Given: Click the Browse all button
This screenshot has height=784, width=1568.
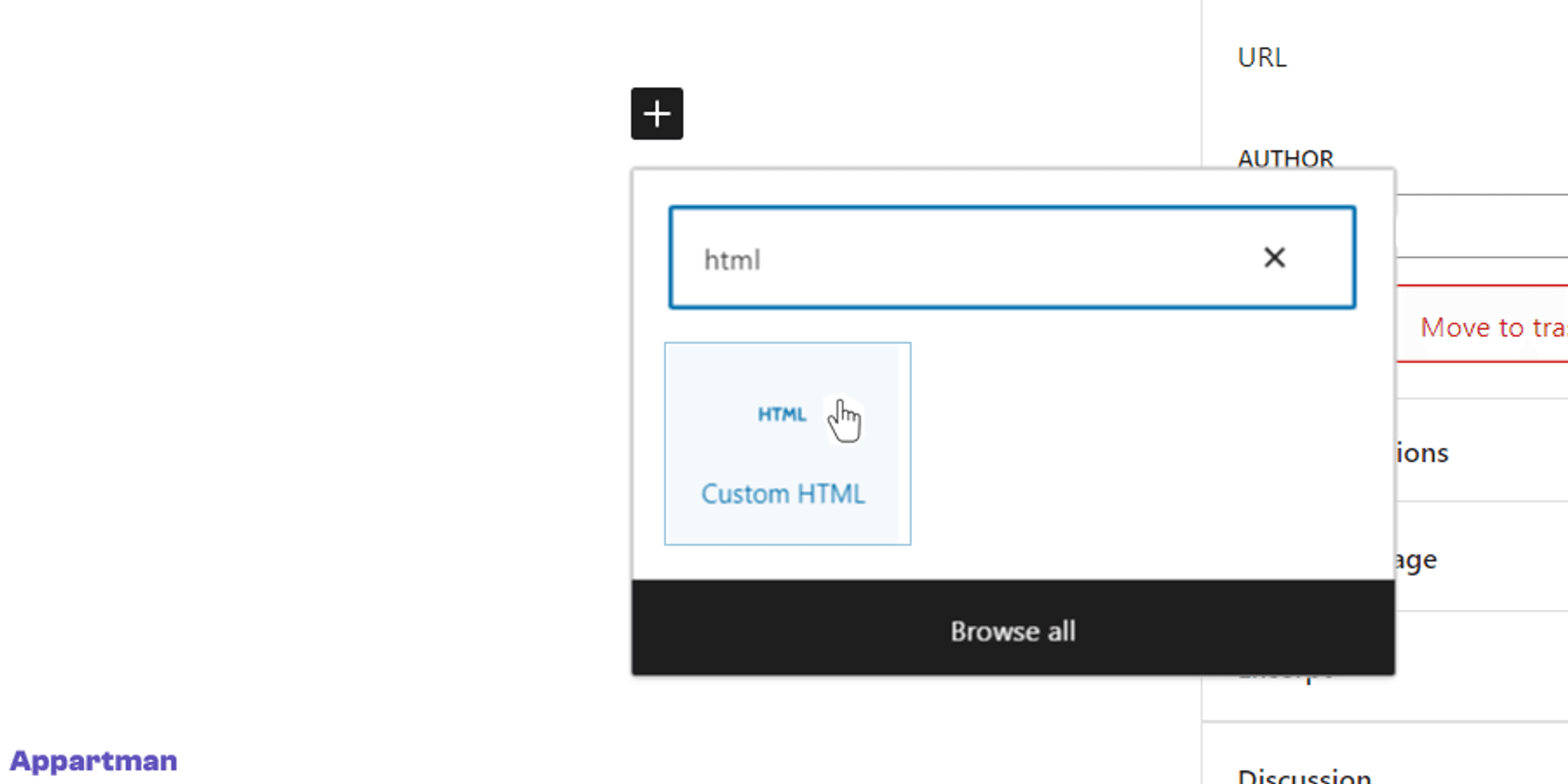Looking at the screenshot, I should (x=1013, y=628).
